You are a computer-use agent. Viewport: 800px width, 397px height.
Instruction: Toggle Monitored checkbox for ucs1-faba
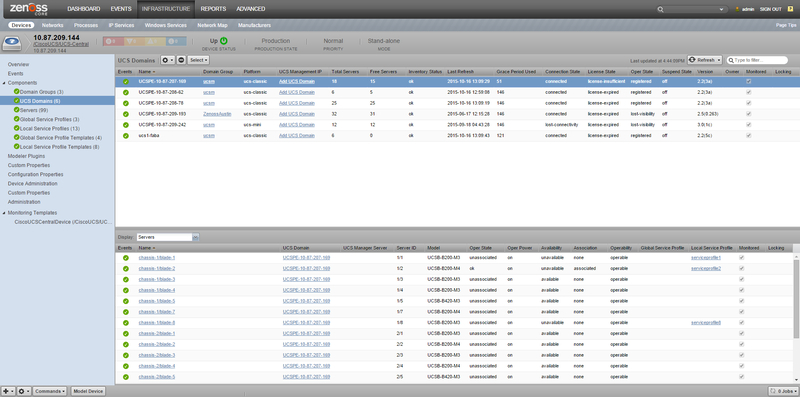click(x=748, y=136)
